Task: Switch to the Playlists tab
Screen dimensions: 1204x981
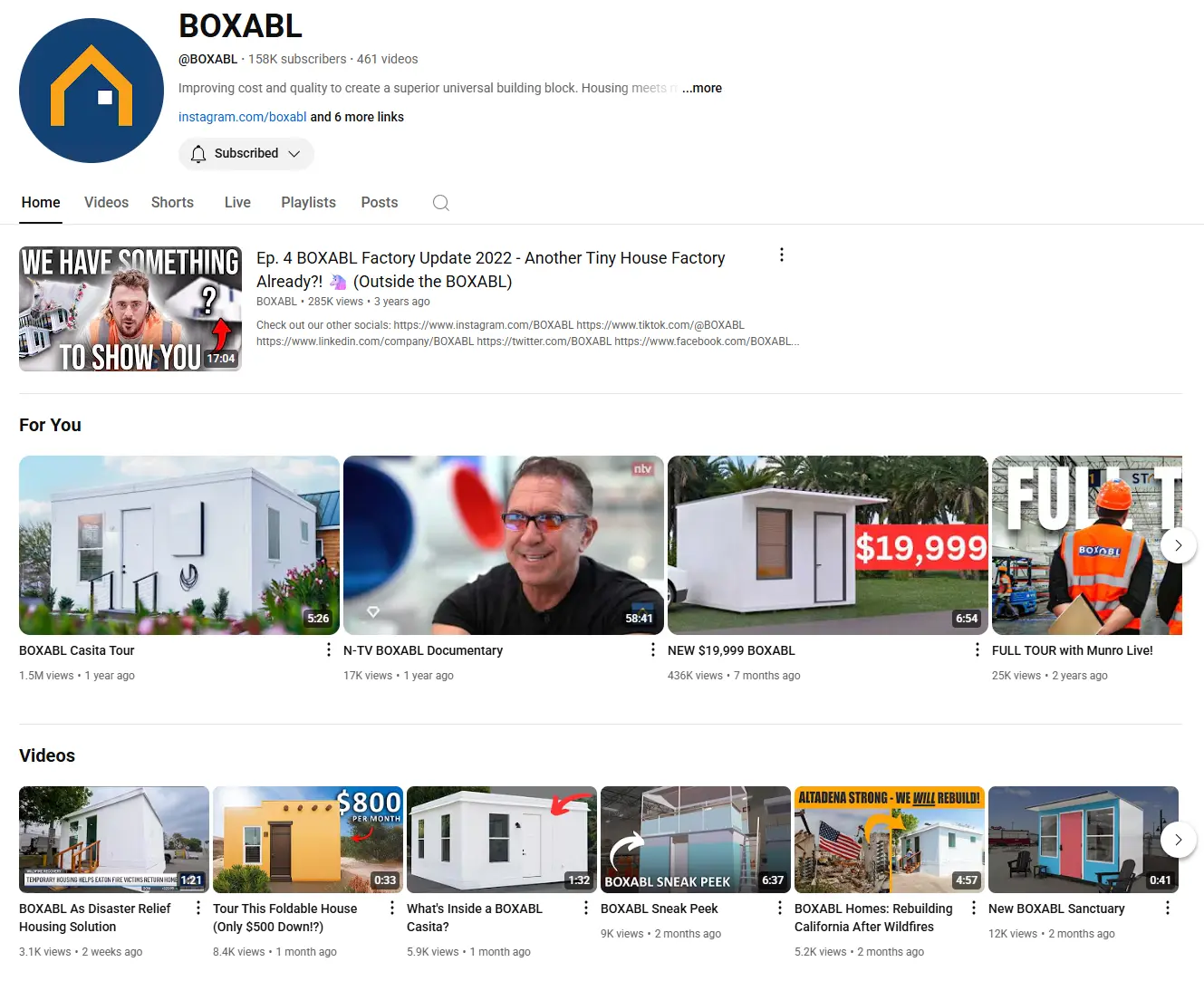Action: tap(308, 203)
